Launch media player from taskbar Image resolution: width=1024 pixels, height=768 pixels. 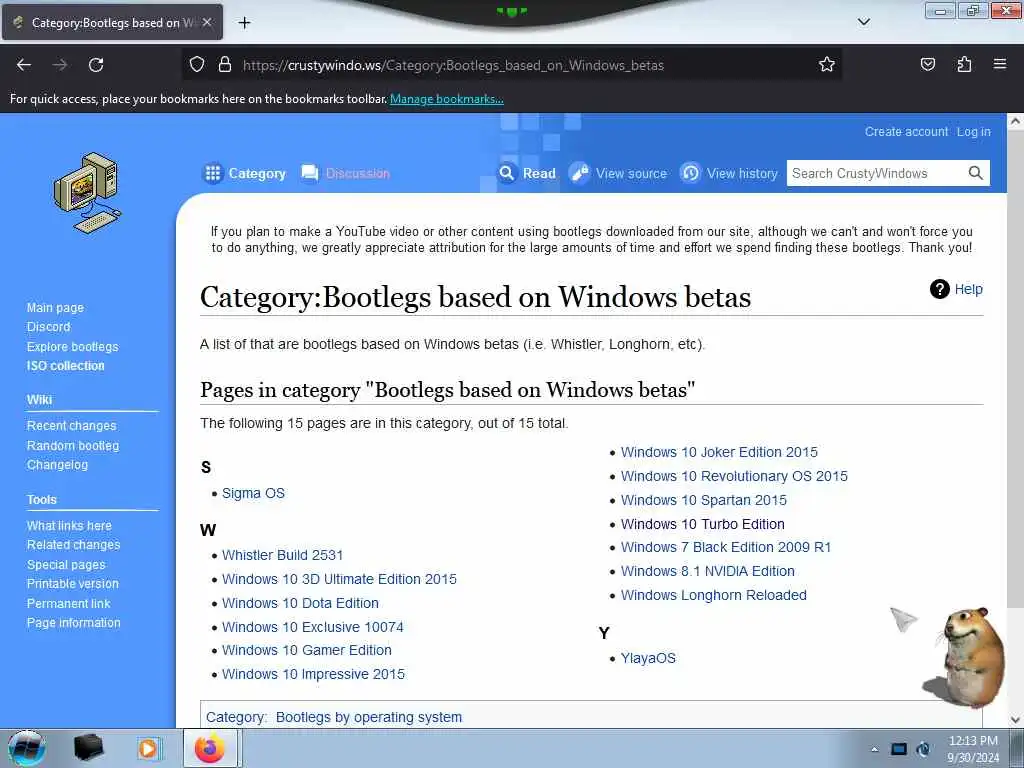click(x=148, y=748)
